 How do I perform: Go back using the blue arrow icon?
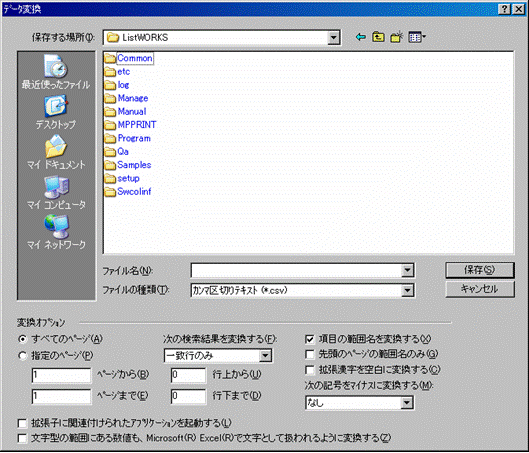[x=361, y=37]
